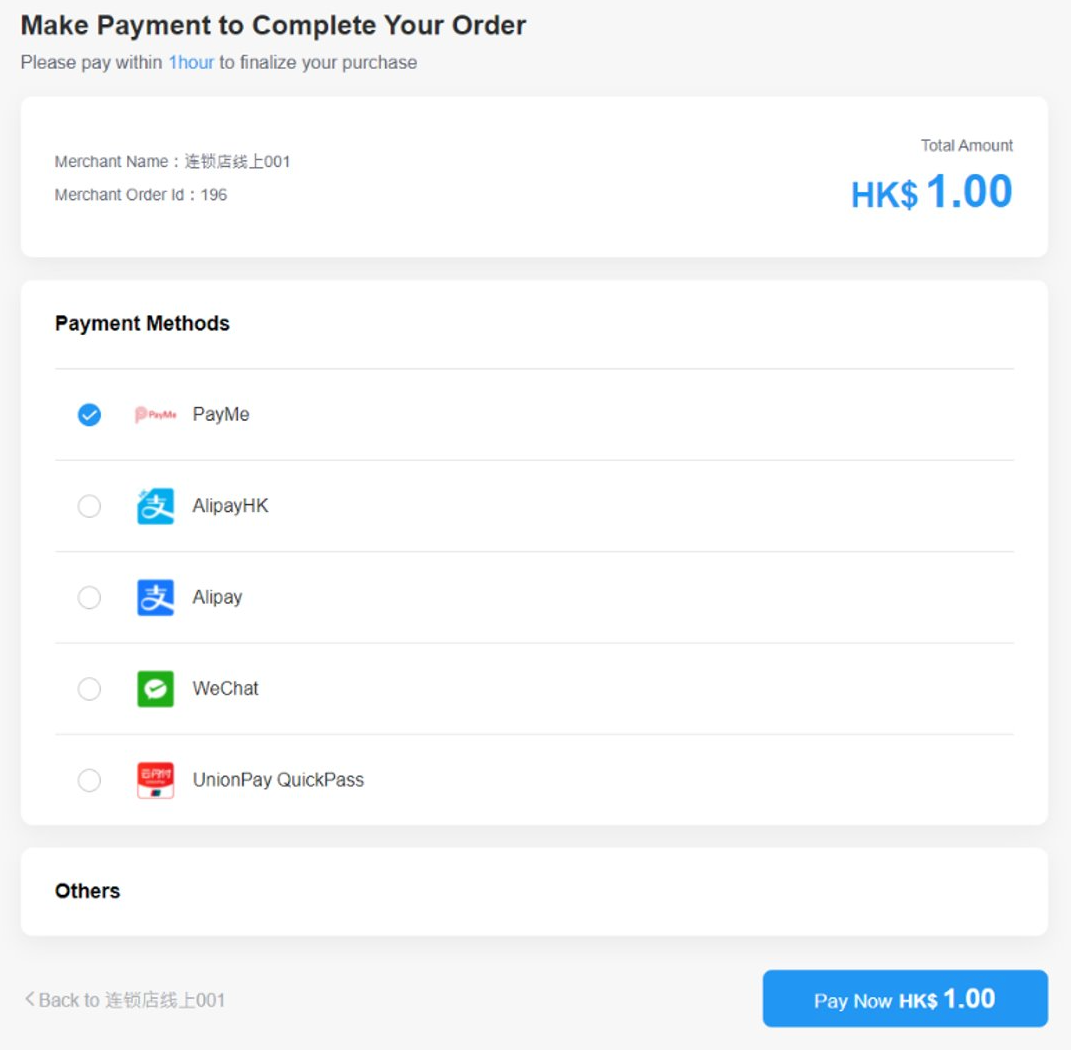
Task: Expand the Others payment section
Action: point(87,891)
